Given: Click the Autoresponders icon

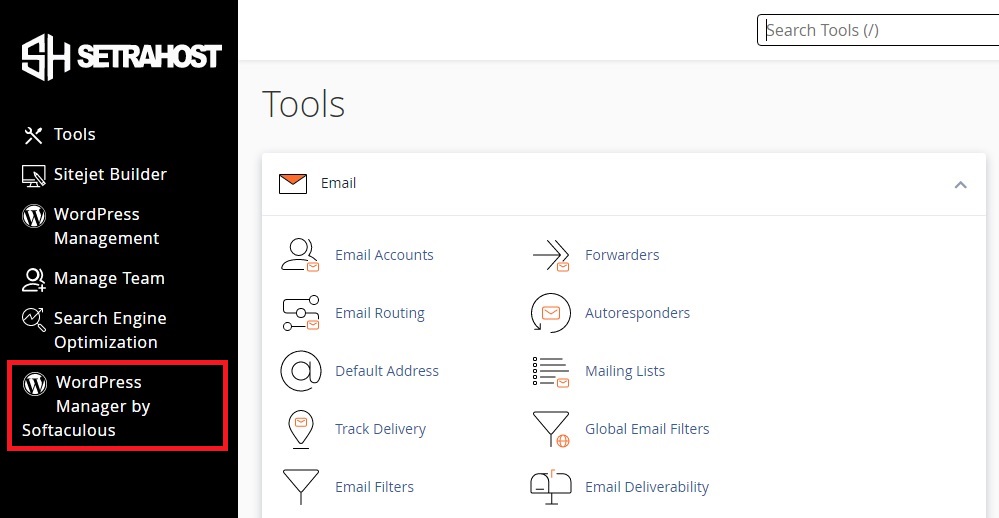Looking at the screenshot, I should pyautogui.click(x=550, y=313).
